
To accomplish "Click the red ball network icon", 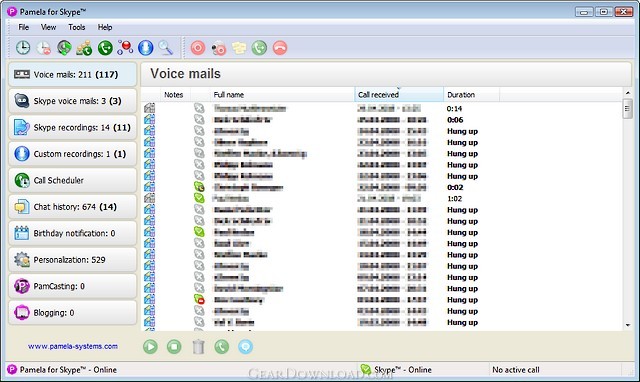I will [x=125, y=48].
